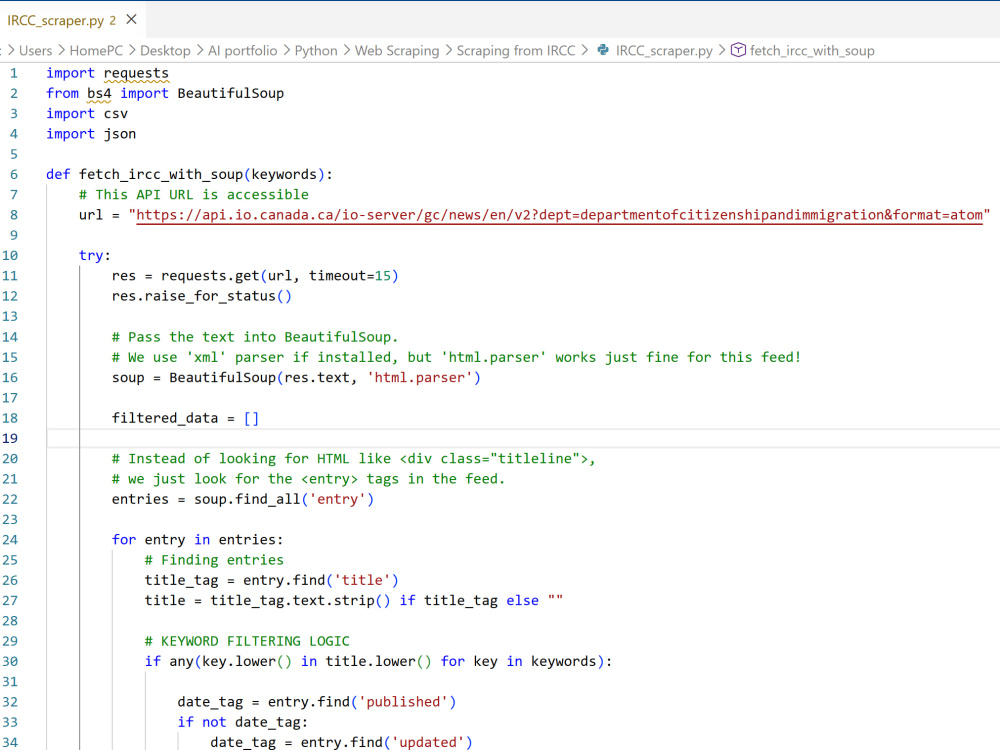Click 'json' on the import line
The width and height of the screenshot is (1000, 750).
coord(120,134)
